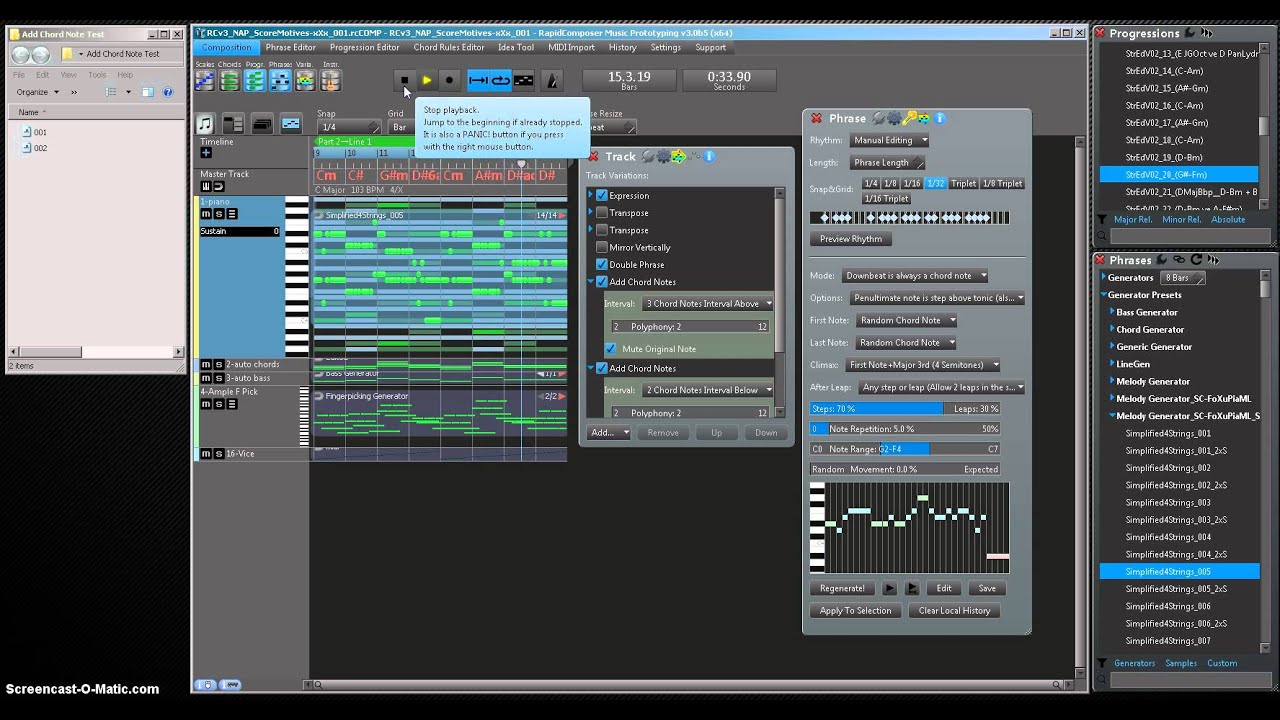Toggle the loop playback icon
The image size is (1280, 720).
500,80
